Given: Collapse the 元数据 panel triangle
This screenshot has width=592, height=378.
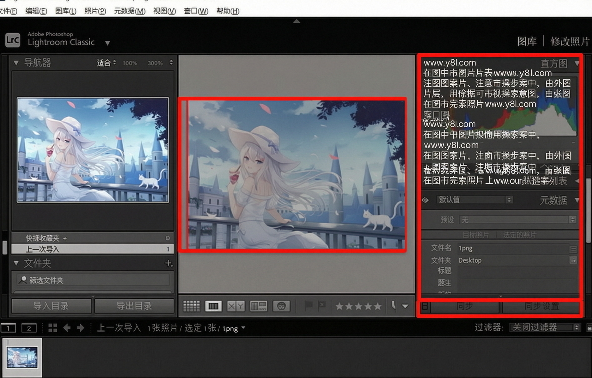Looking at the screenshot, I should point(577,200).
